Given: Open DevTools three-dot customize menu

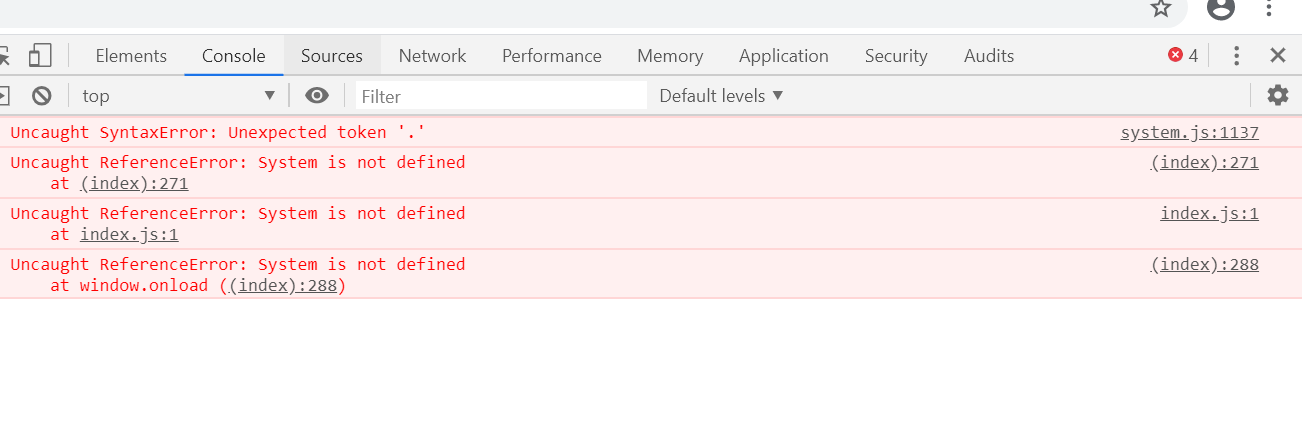Looking at the screenshot, I should tap(1237, 56).
